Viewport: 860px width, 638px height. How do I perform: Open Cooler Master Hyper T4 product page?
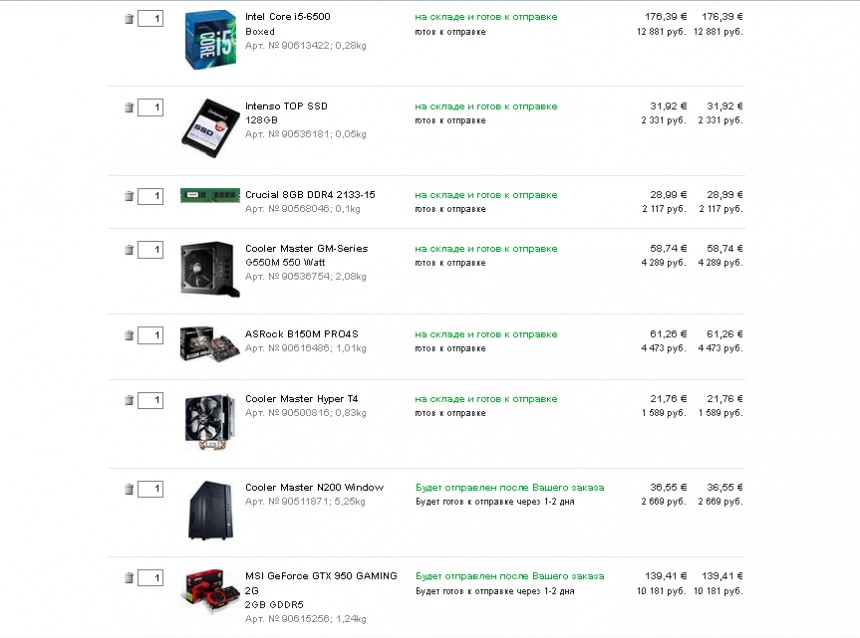coord(301,399)
